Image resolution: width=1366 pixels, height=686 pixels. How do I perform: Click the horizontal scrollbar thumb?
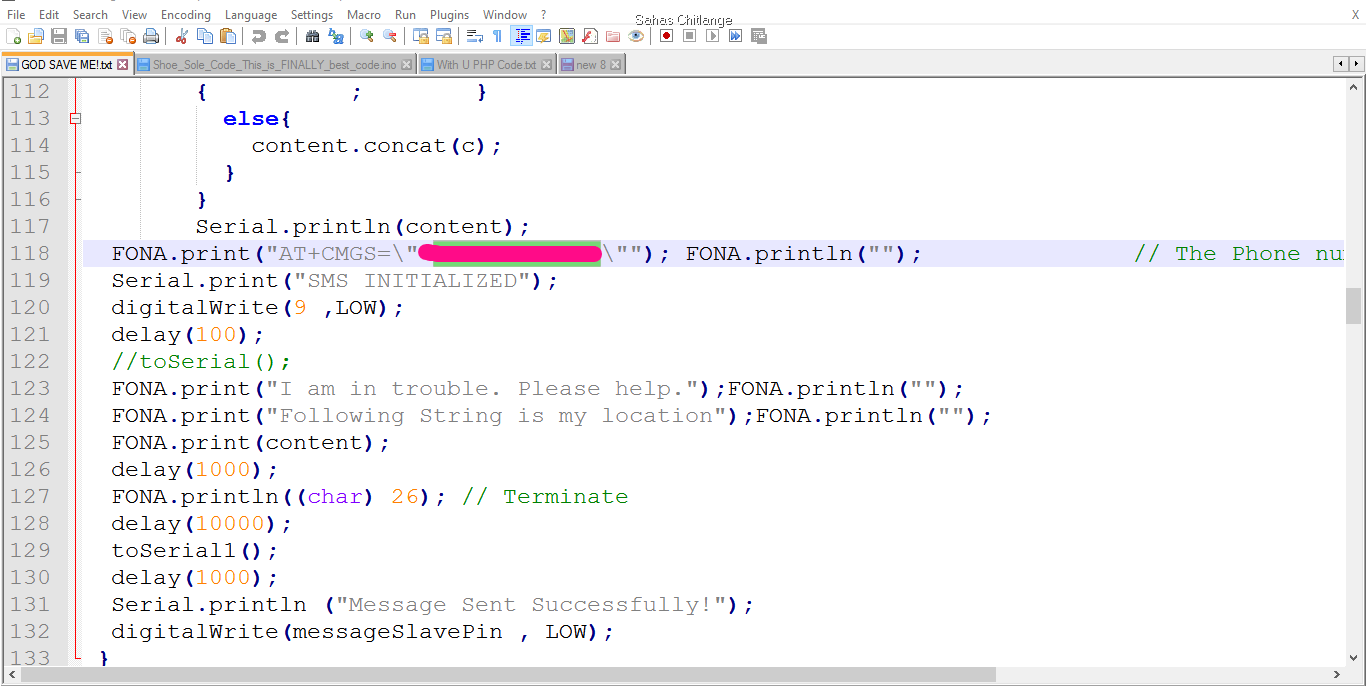coord(508,675)
